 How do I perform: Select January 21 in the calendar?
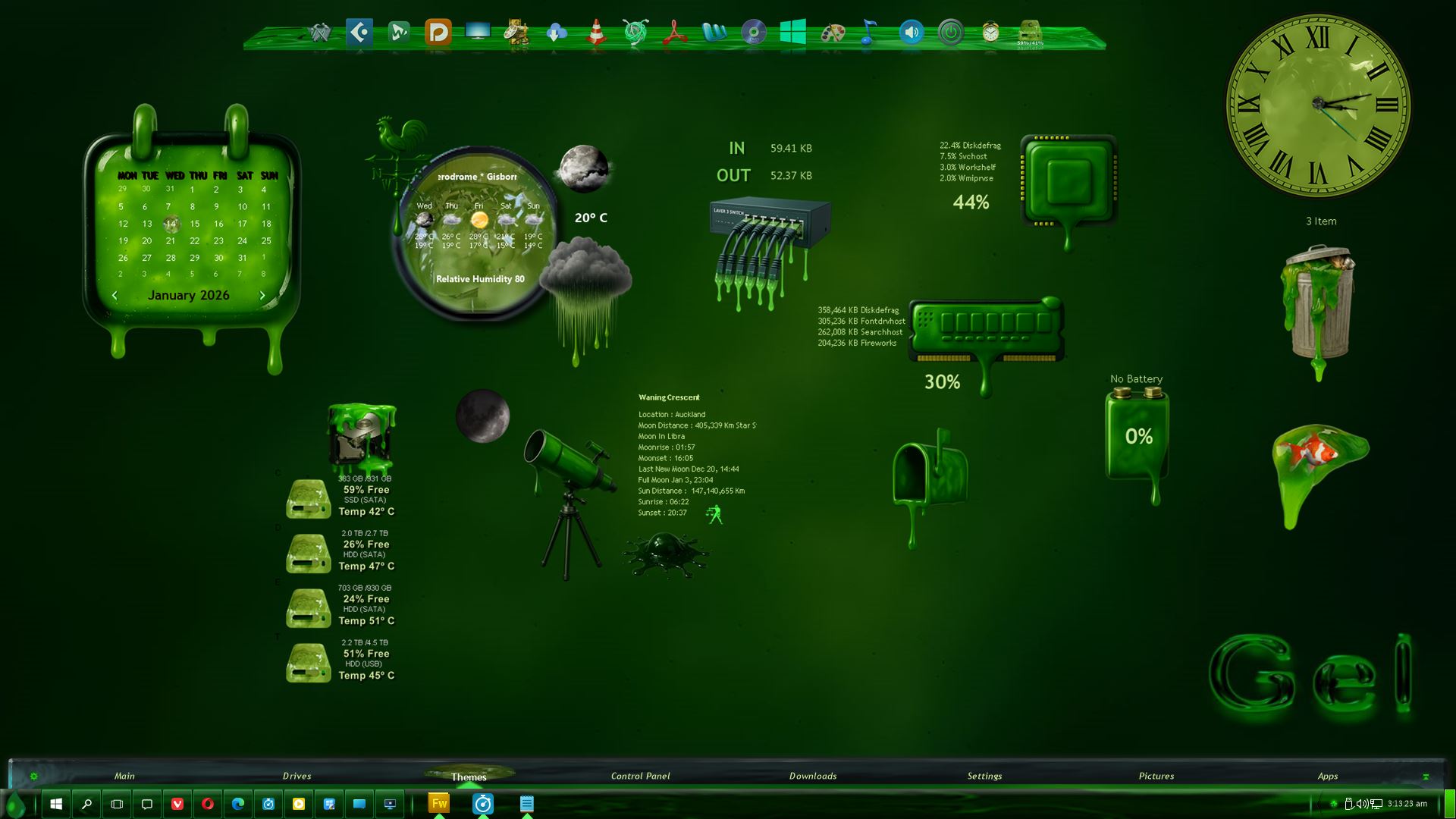click(171, 240)
